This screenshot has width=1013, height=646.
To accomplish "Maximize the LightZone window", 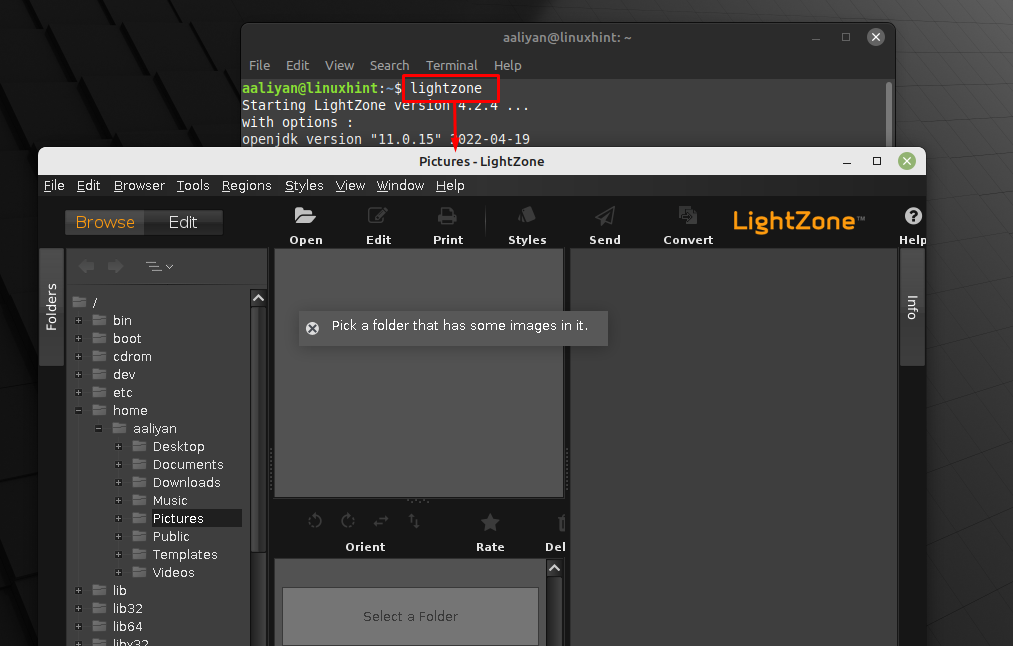I will pos(877,161).
